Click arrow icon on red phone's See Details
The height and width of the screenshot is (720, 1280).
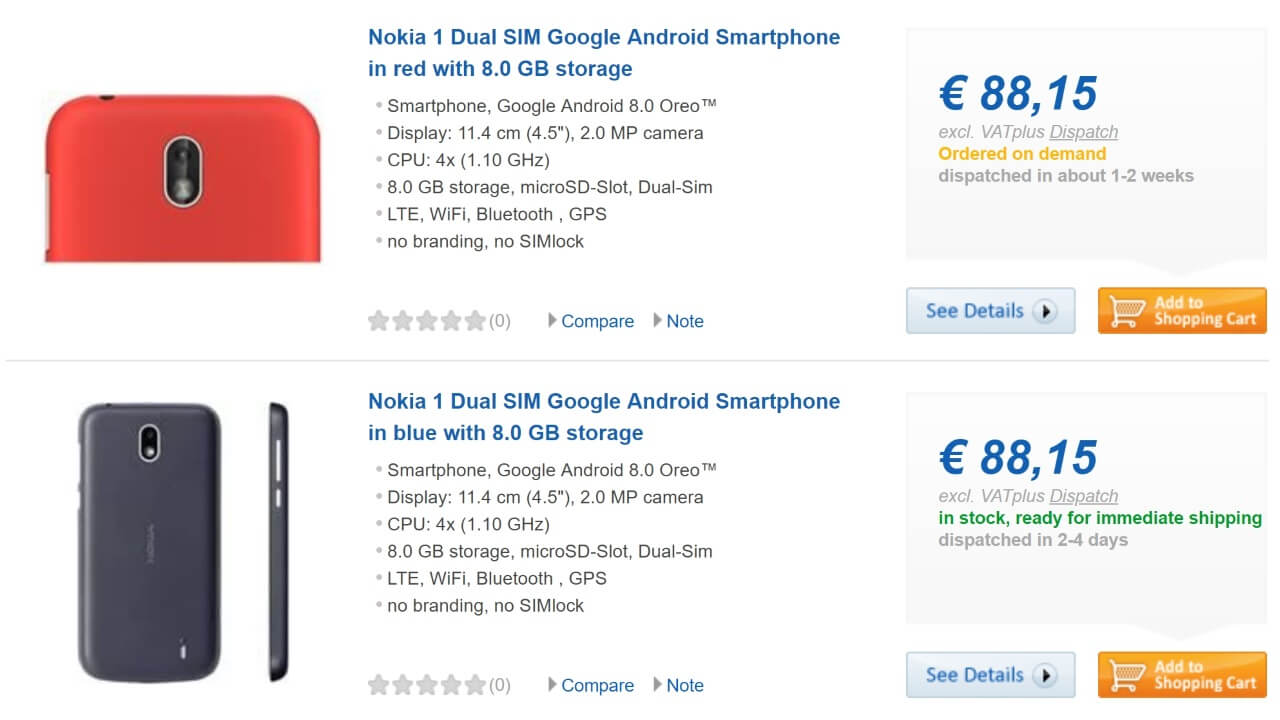1045,311
